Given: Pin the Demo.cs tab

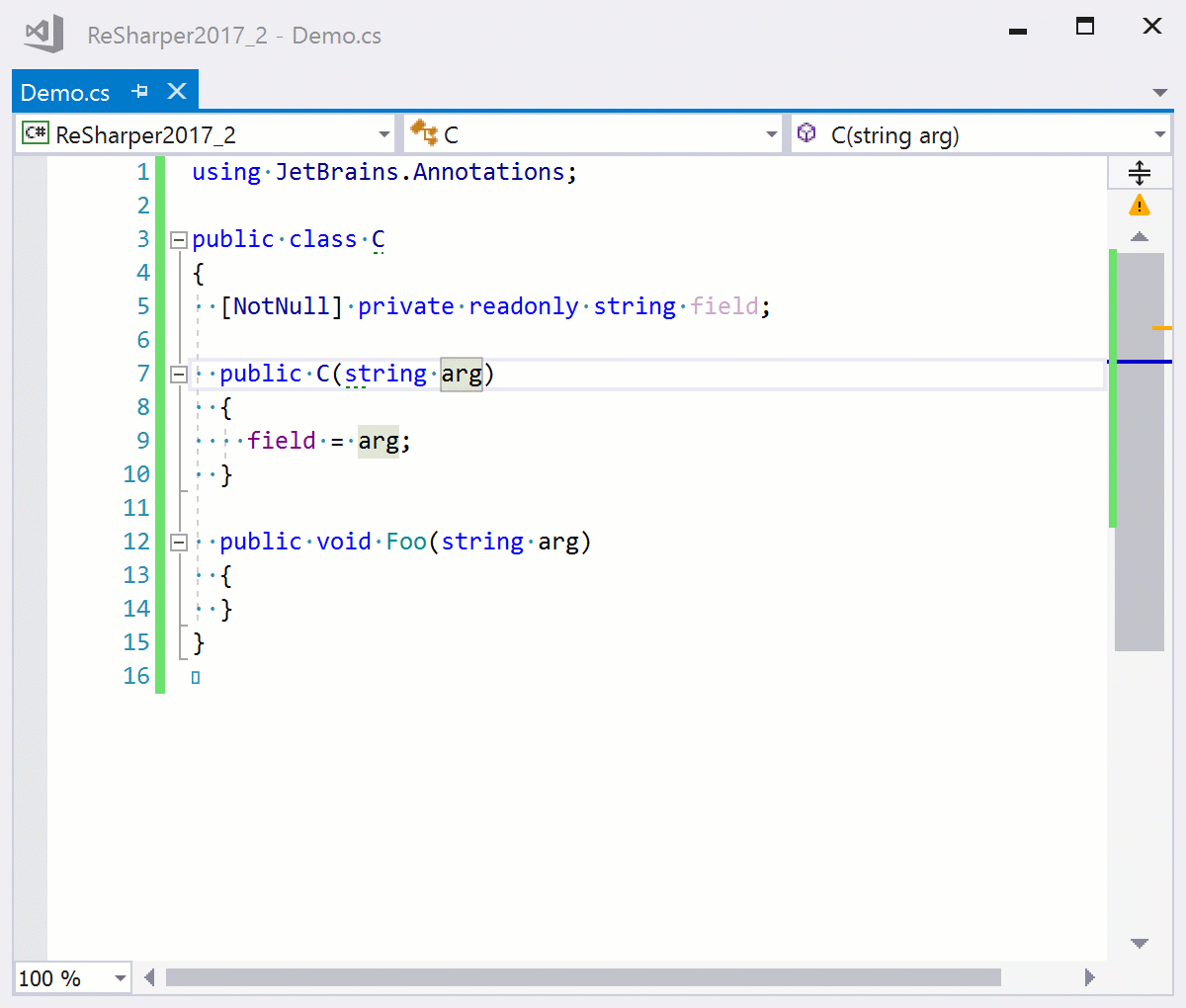Looking at the screenshot, I should click(x=140, y=92).
